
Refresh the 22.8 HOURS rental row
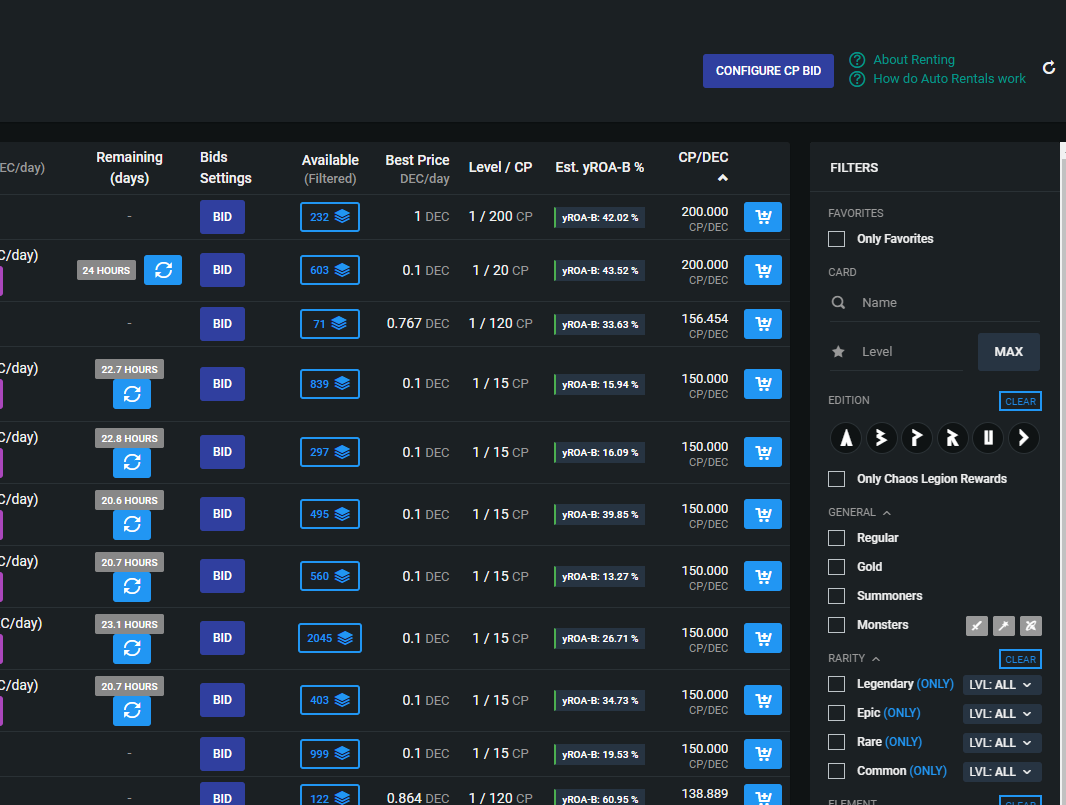[132, 463]
